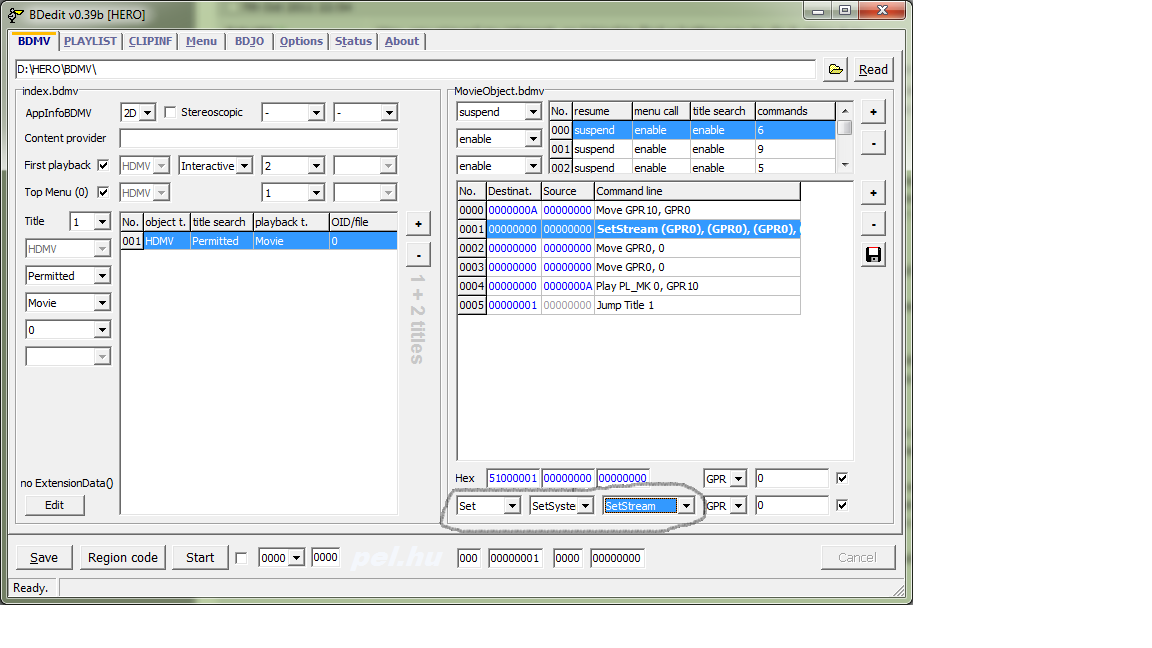Click the Region code button
The width and height of the screenshot is (1152, 648).
(x=122, y=558)
